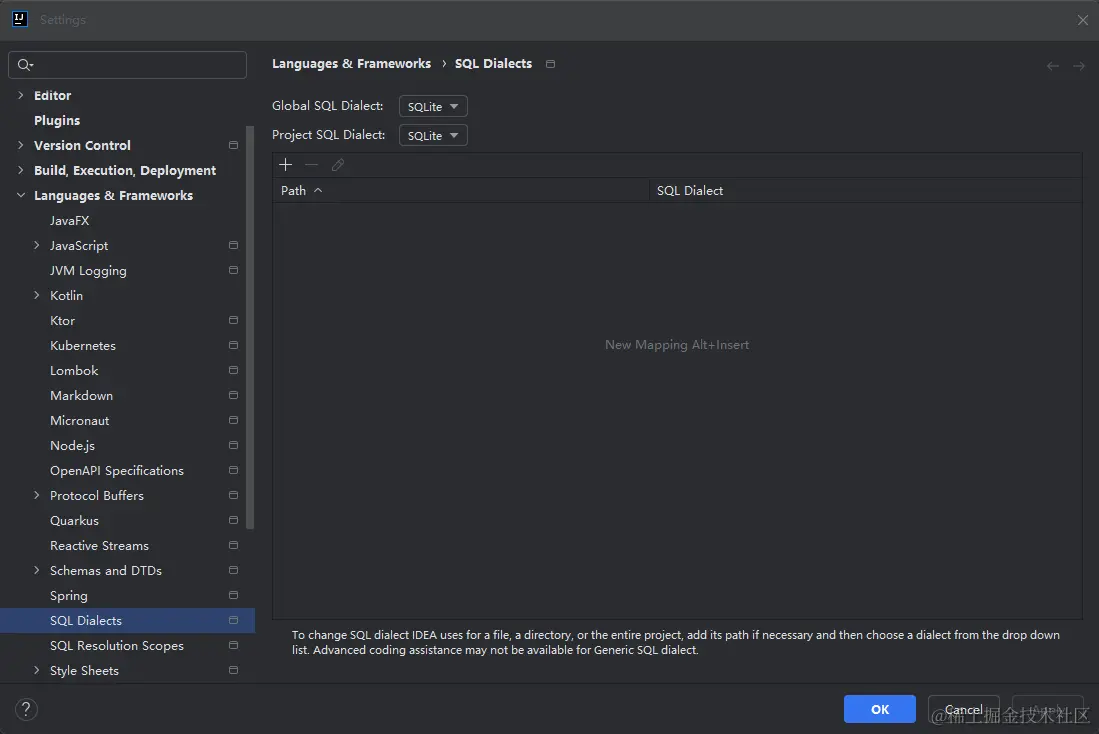1099x734 pixels.
Task: Open Languages & Frameworks from the breadcrumb
Action: point(351,63)
